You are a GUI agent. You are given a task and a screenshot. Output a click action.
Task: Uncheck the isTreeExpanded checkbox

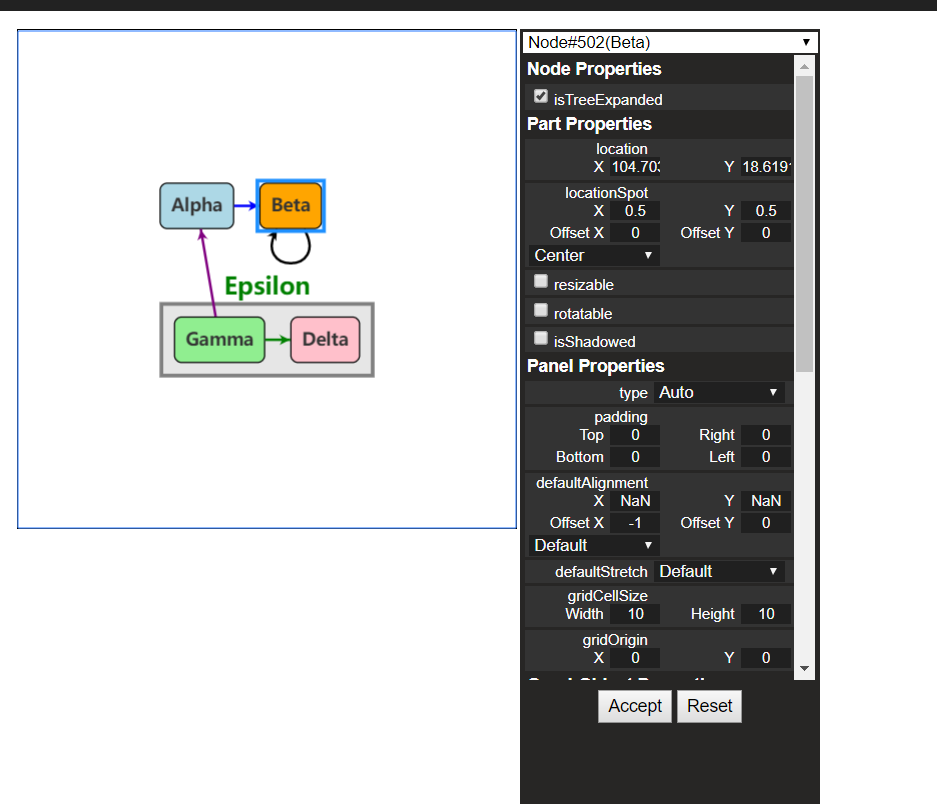541,96
